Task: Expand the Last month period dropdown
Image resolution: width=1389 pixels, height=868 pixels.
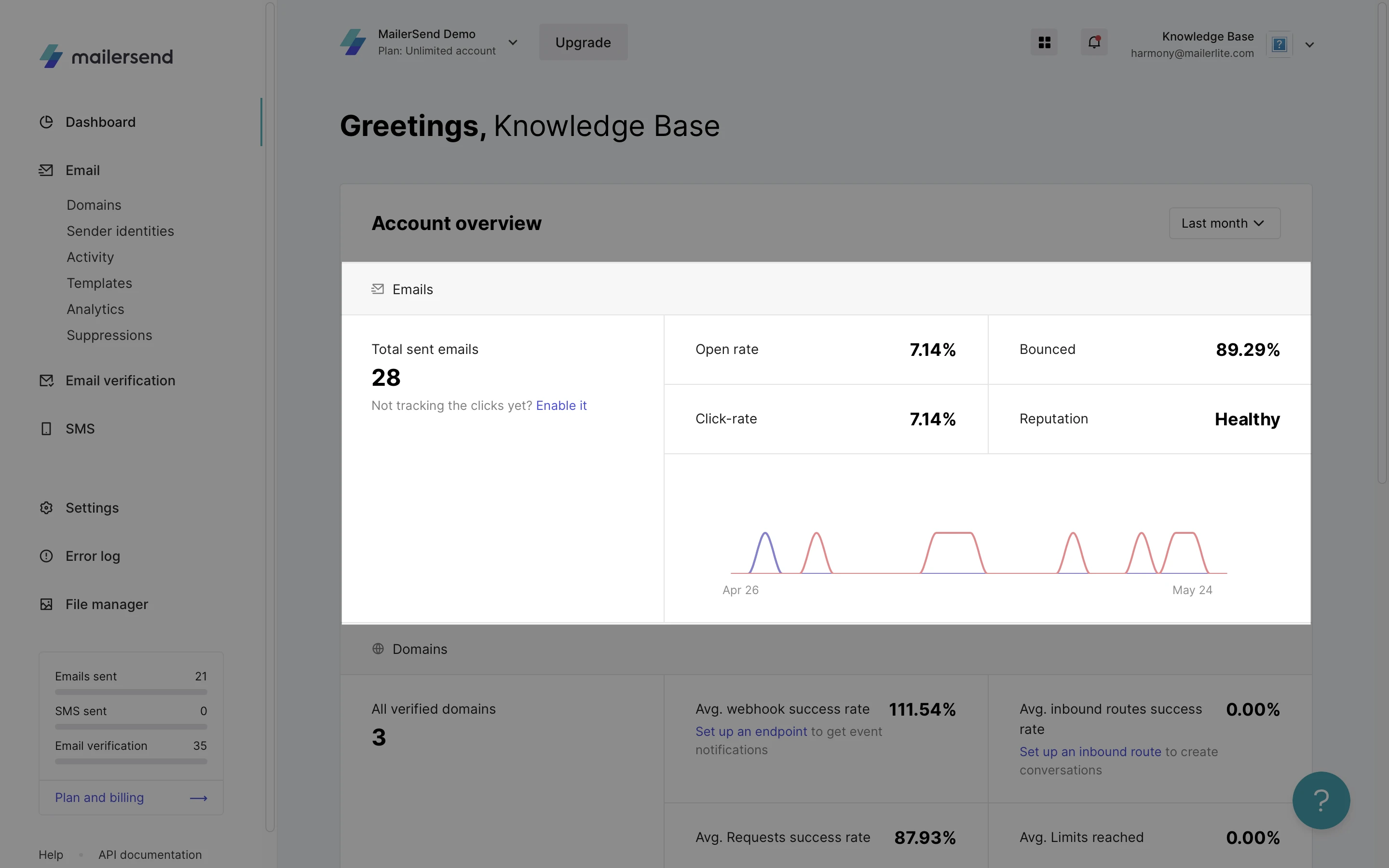Action: (1224, 223)
